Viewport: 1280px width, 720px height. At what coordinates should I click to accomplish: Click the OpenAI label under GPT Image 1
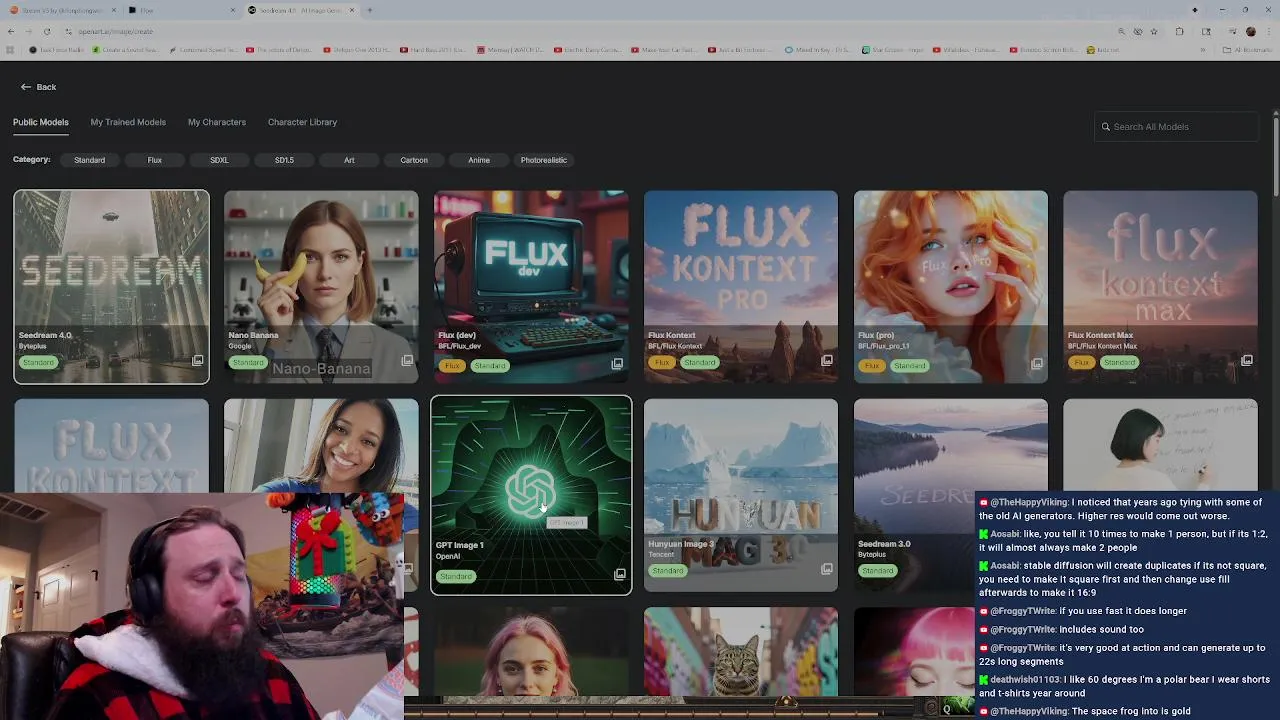pos(447,556)
